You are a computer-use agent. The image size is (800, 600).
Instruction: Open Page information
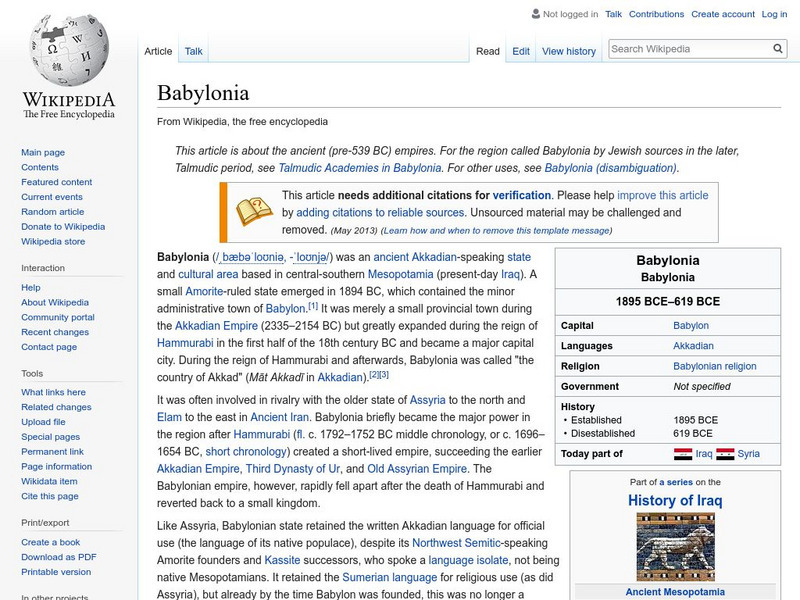tap(57, 466)
